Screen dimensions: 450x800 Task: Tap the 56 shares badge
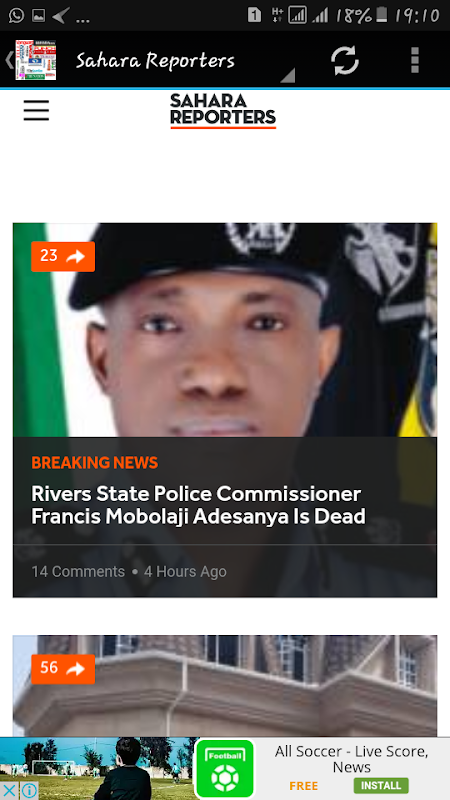pos(63,668)
